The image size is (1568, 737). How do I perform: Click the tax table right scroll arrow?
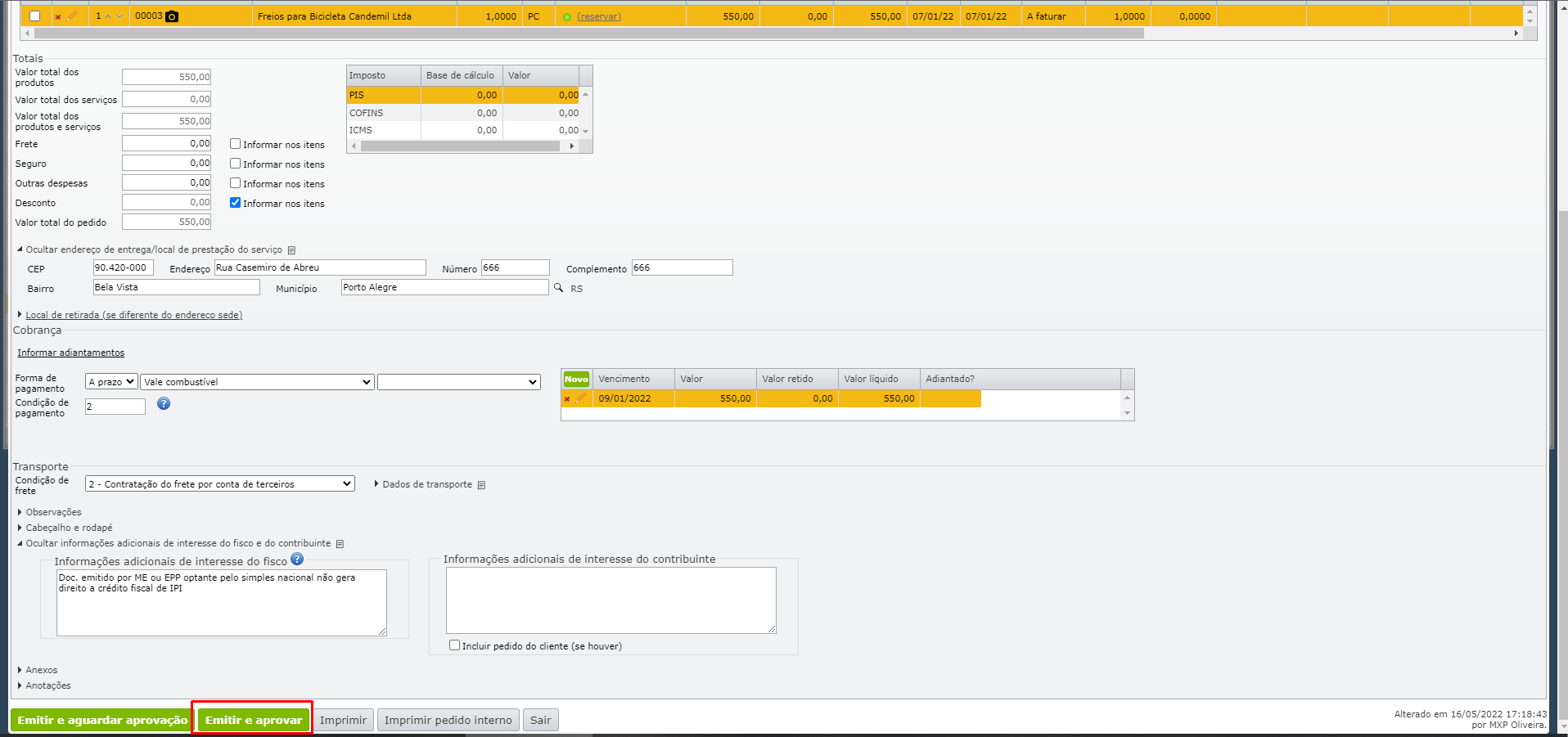pos(572,146)
